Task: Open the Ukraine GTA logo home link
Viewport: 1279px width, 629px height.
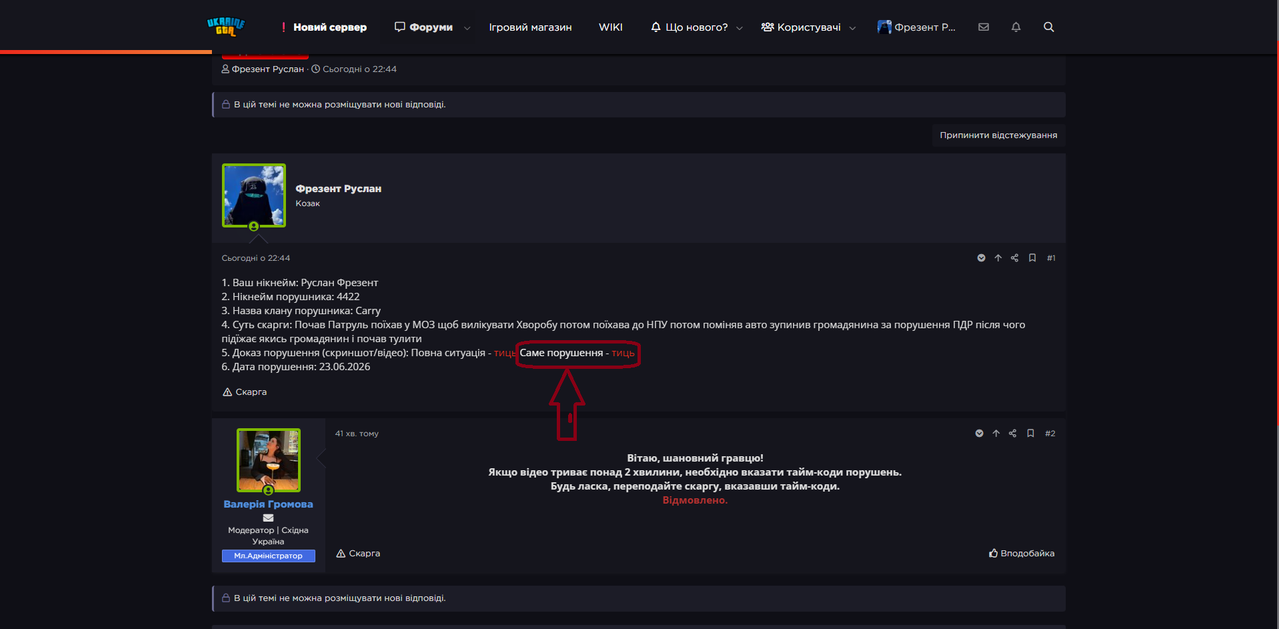Action: [226, 27]
